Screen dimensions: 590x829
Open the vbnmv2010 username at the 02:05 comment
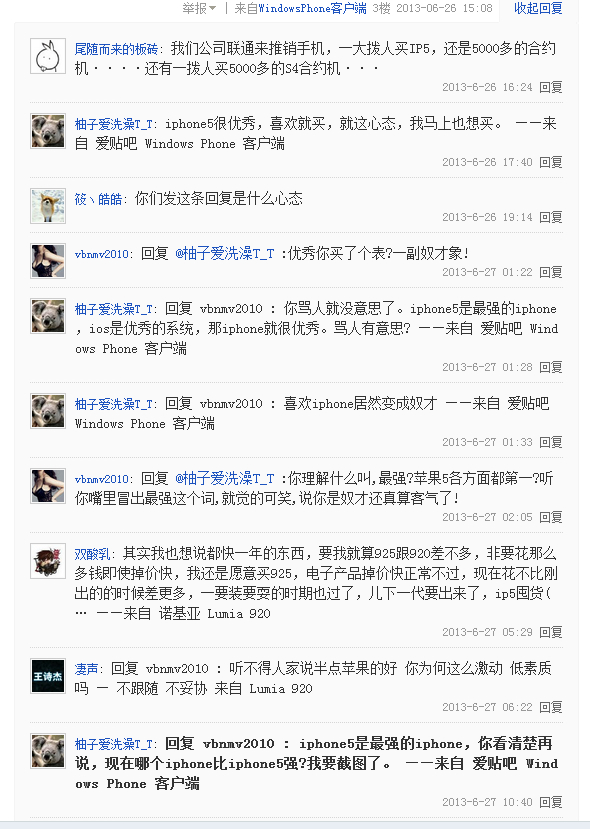click(102, 479)
